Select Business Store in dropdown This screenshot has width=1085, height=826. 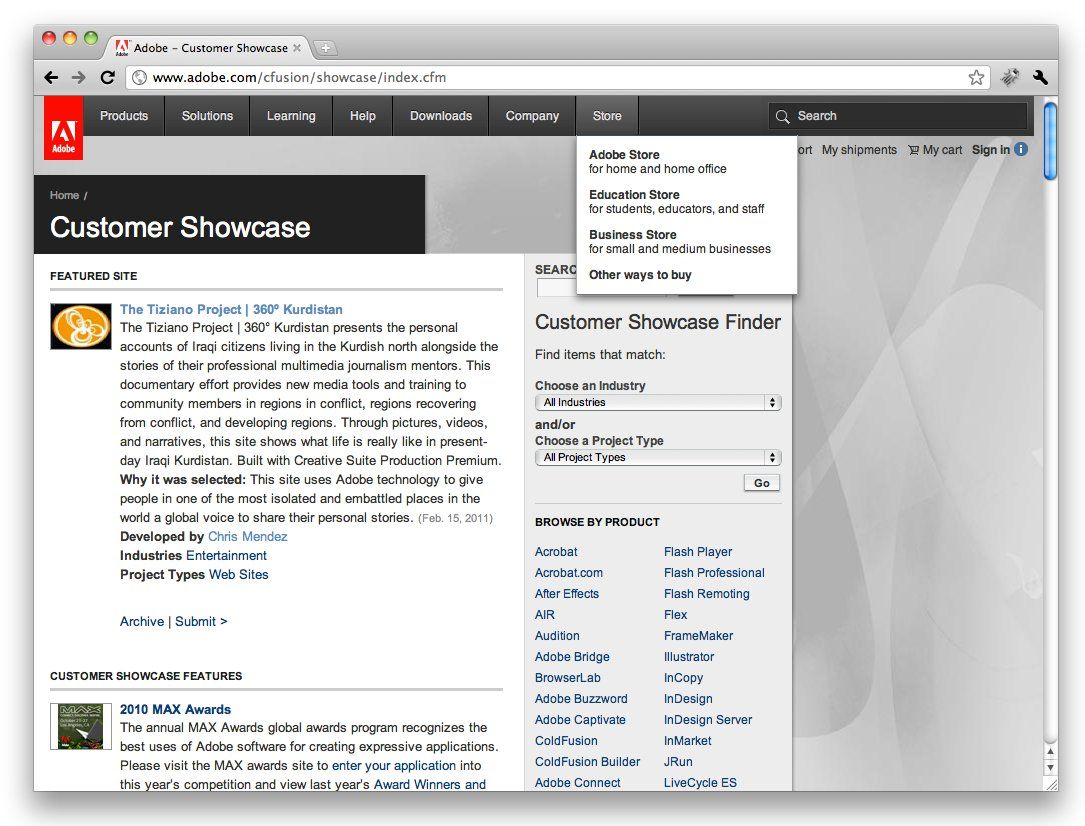[x=680, y=242]
